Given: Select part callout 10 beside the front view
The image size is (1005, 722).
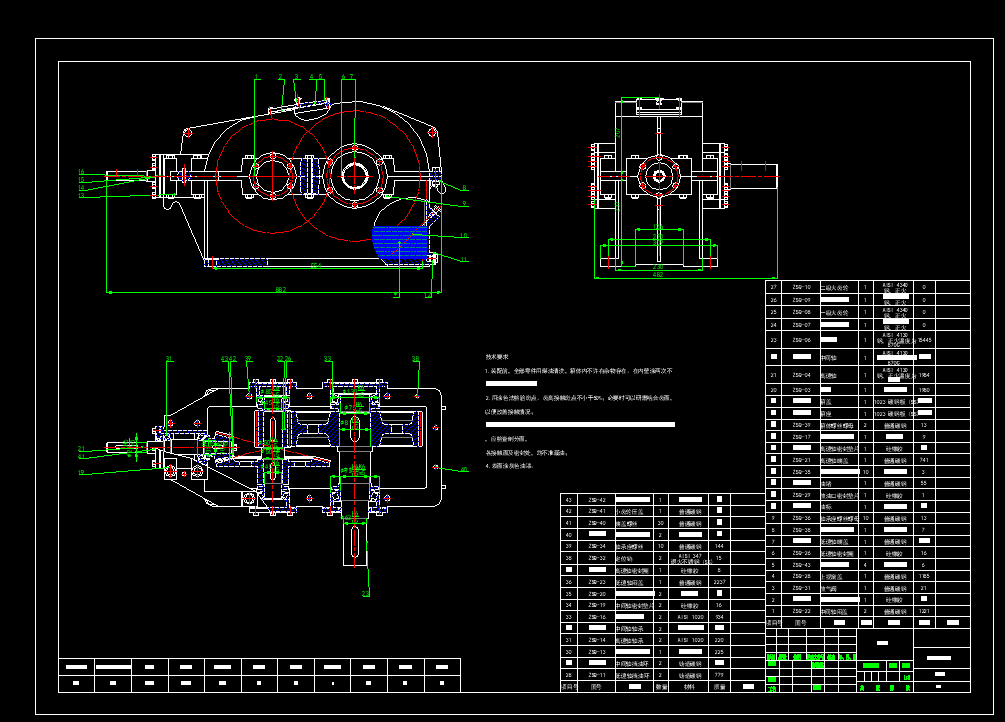Looking at the screenshot, I should point(463,236).
